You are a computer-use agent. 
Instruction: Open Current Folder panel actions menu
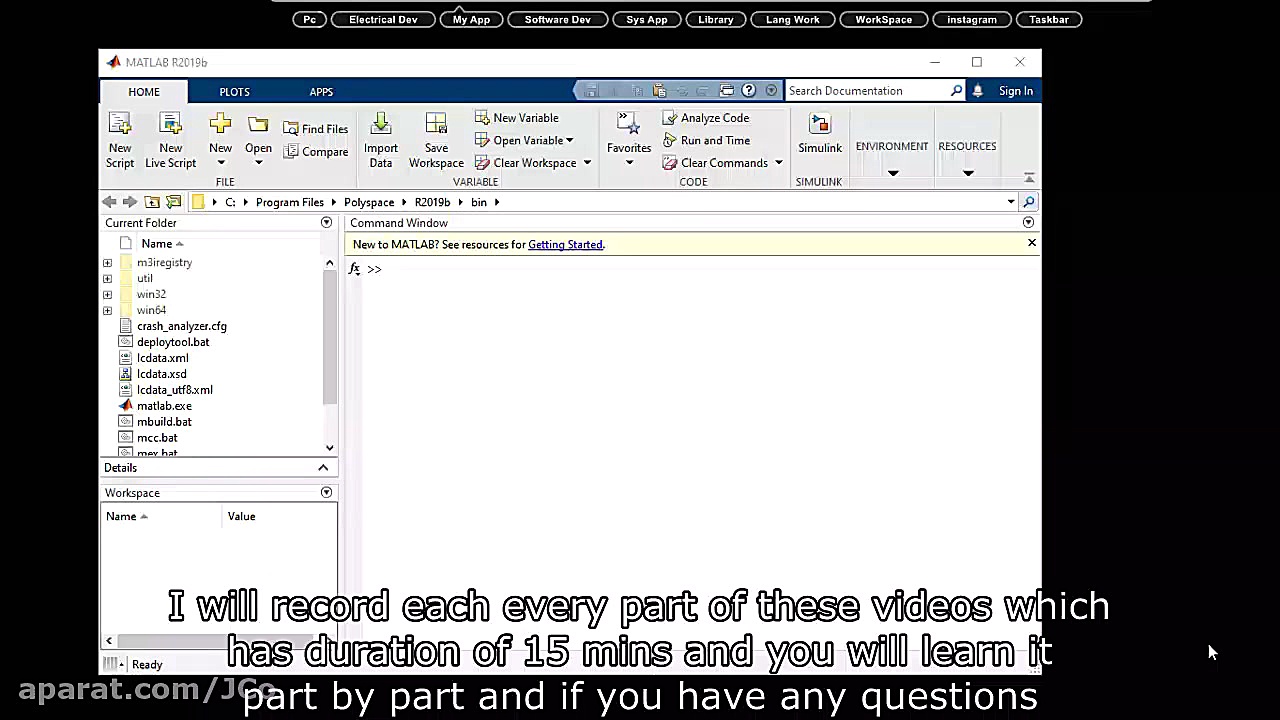pos(326,223)
